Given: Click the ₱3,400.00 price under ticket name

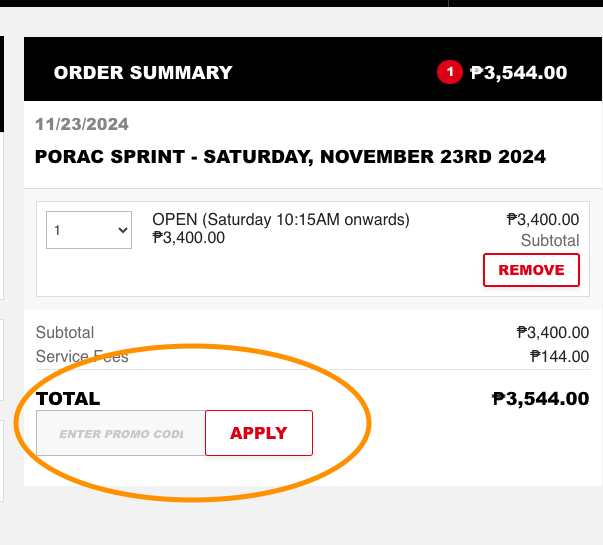Looking at the screenshot, I should coord(188,238).
